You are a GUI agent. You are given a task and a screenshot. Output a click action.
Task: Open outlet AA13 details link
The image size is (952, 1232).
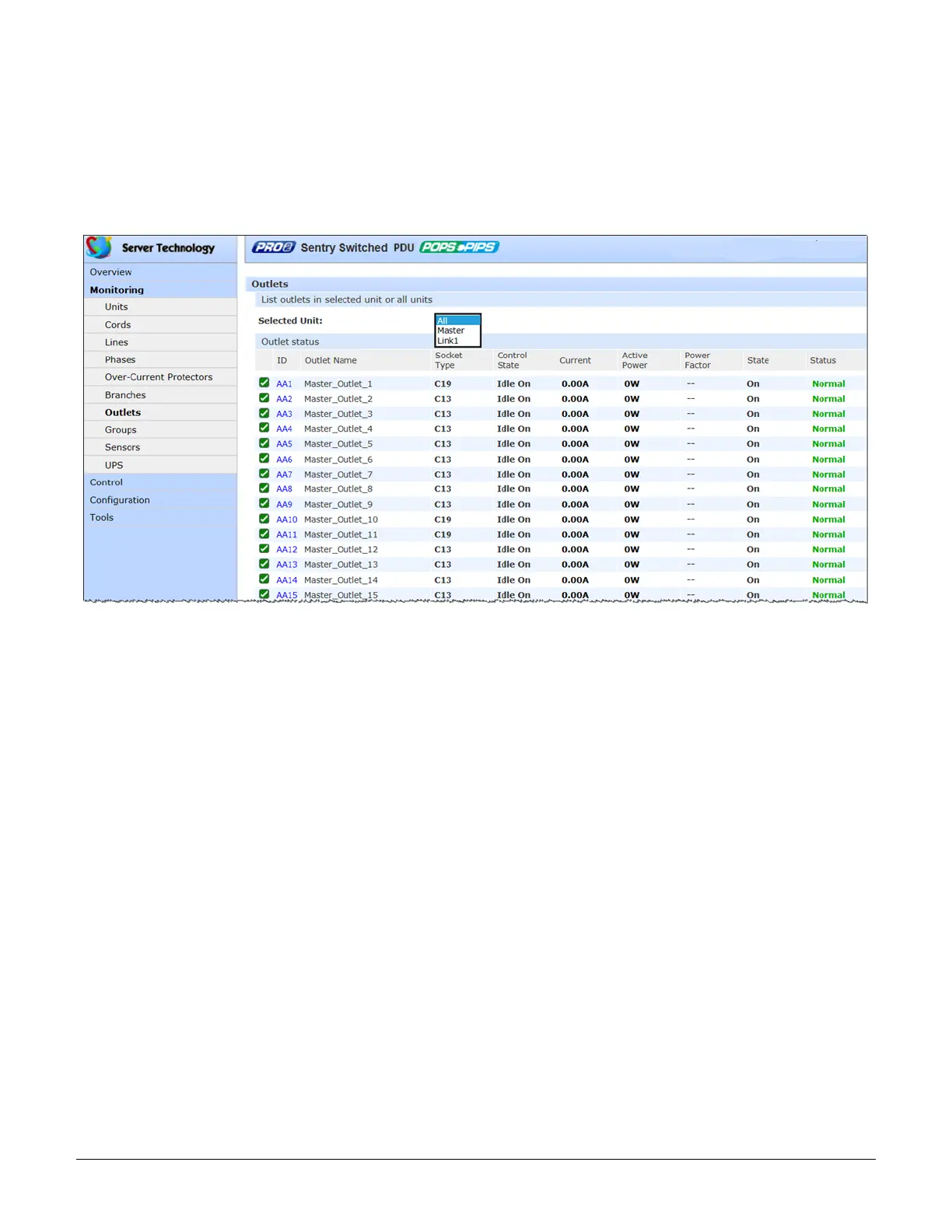tap(287, 565)
